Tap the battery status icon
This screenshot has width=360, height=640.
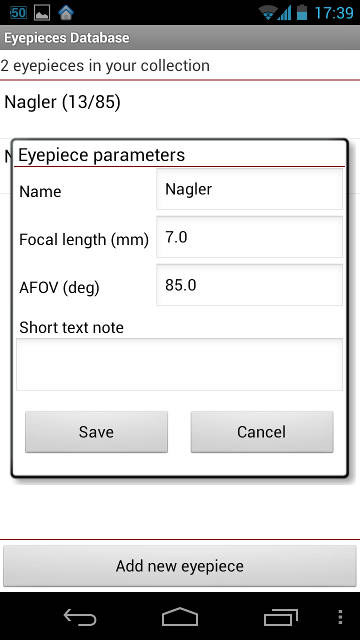[302, 12]
